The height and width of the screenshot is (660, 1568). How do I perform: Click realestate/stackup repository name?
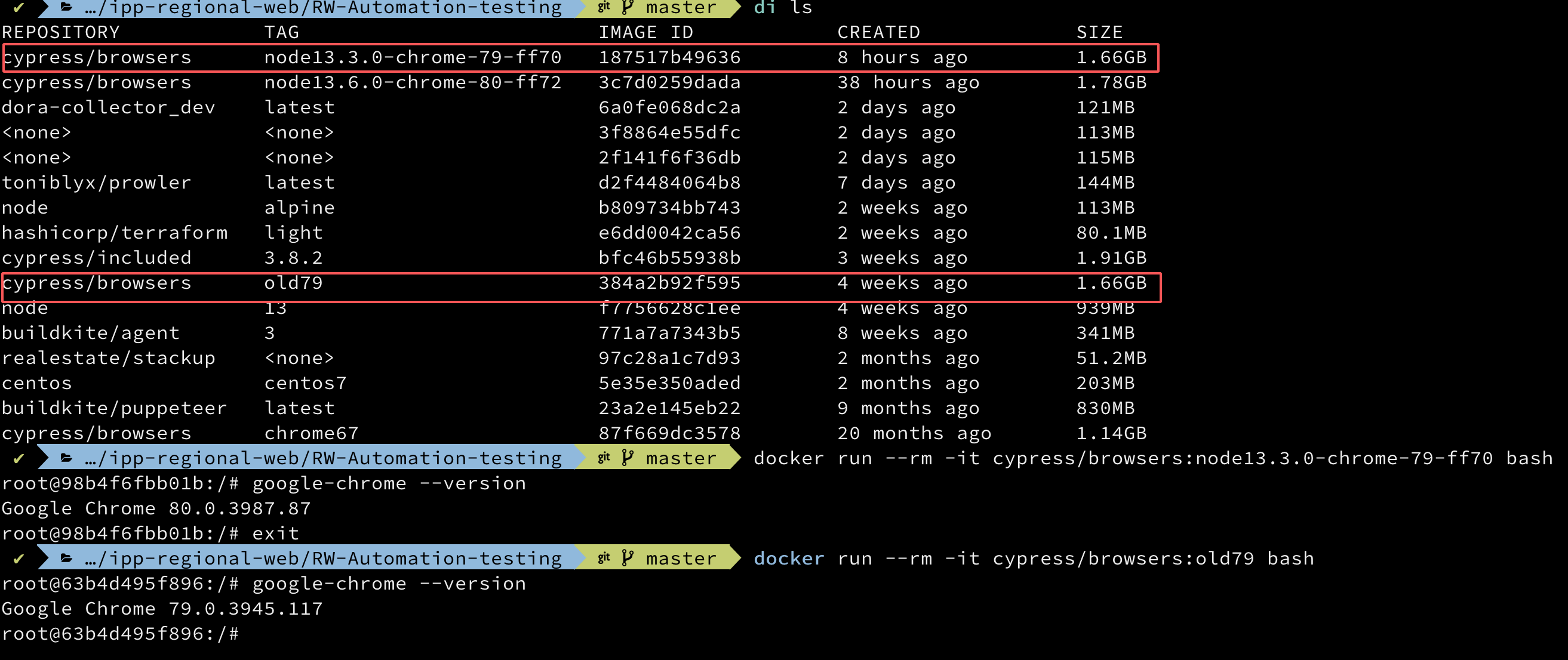pos(108,357)
